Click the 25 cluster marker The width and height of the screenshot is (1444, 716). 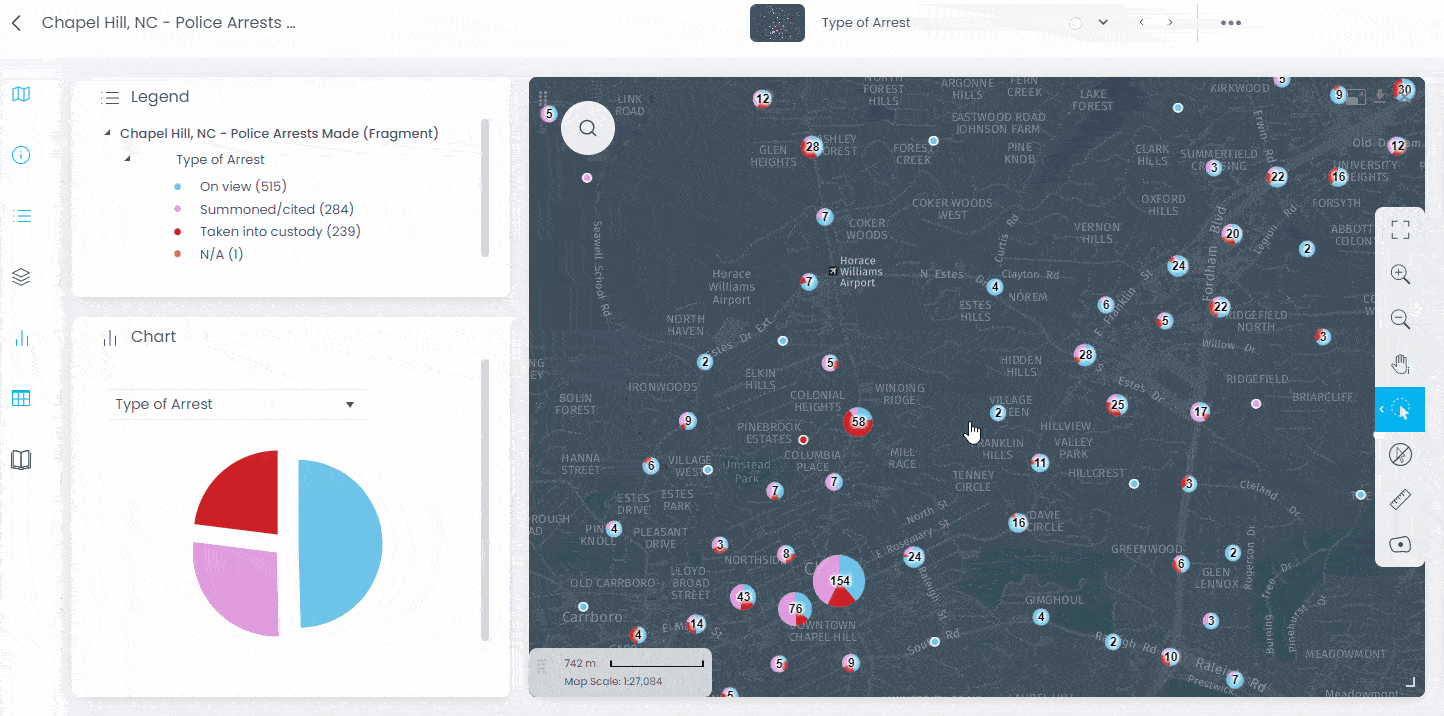point(1118,405)
